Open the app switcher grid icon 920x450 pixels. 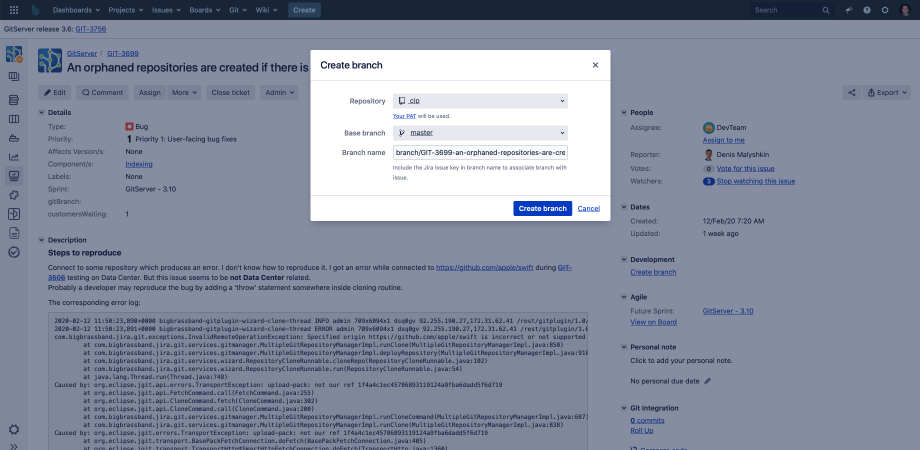(14, 10)
